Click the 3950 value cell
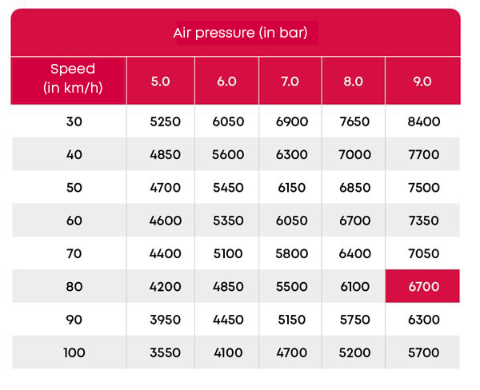Image resolution: width=480 pixels, height=390 pixels. click(x=165, y=320)
